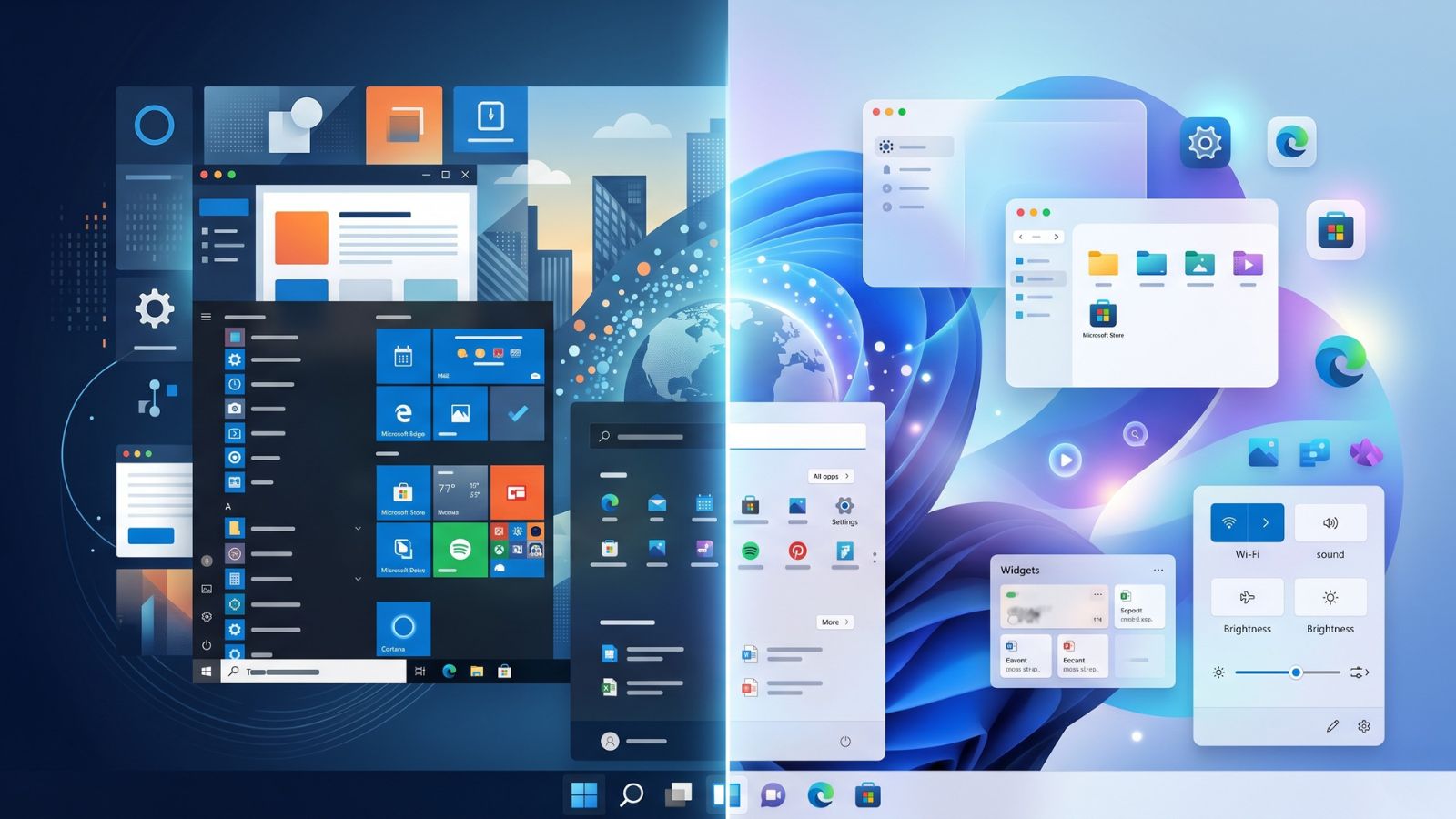Select the highlighted gear item in Settings sidebar
Image resolution: width=1456 pixels, height=819 pixels.
pos(915,147)
